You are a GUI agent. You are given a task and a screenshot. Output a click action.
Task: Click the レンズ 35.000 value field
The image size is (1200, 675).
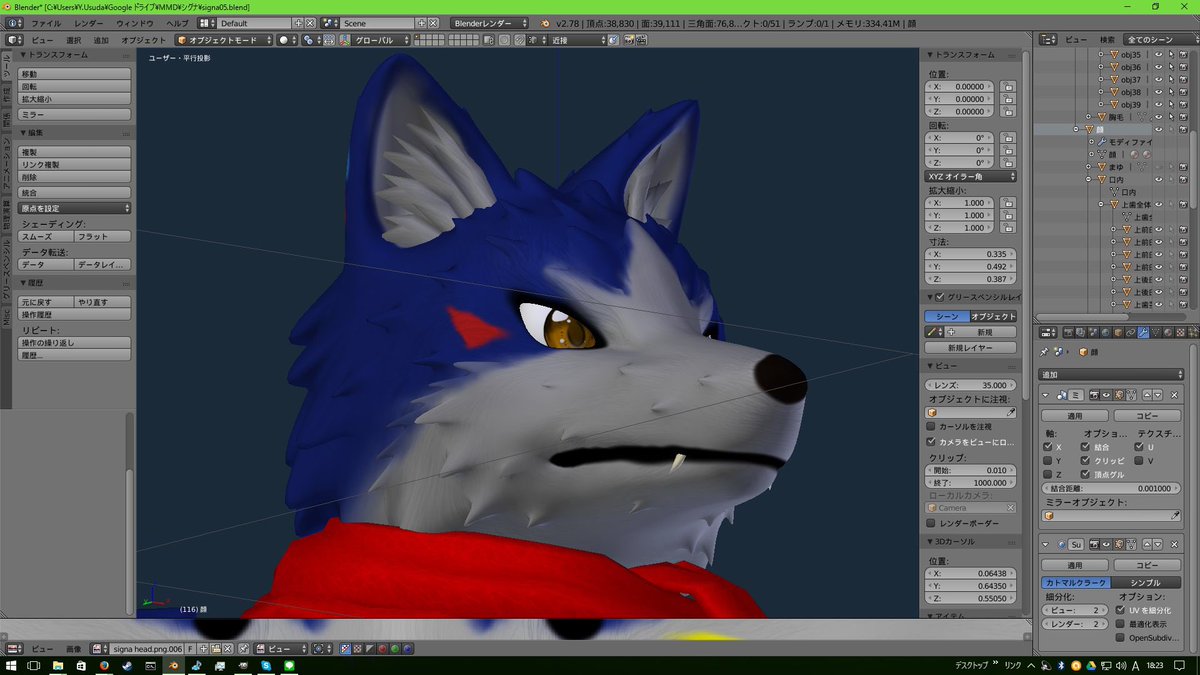click(x=971, y=384)
